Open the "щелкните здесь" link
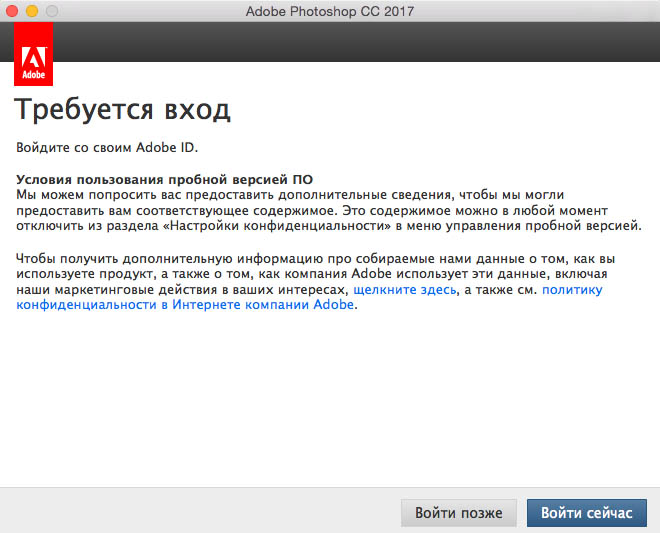 pos(405,290)
